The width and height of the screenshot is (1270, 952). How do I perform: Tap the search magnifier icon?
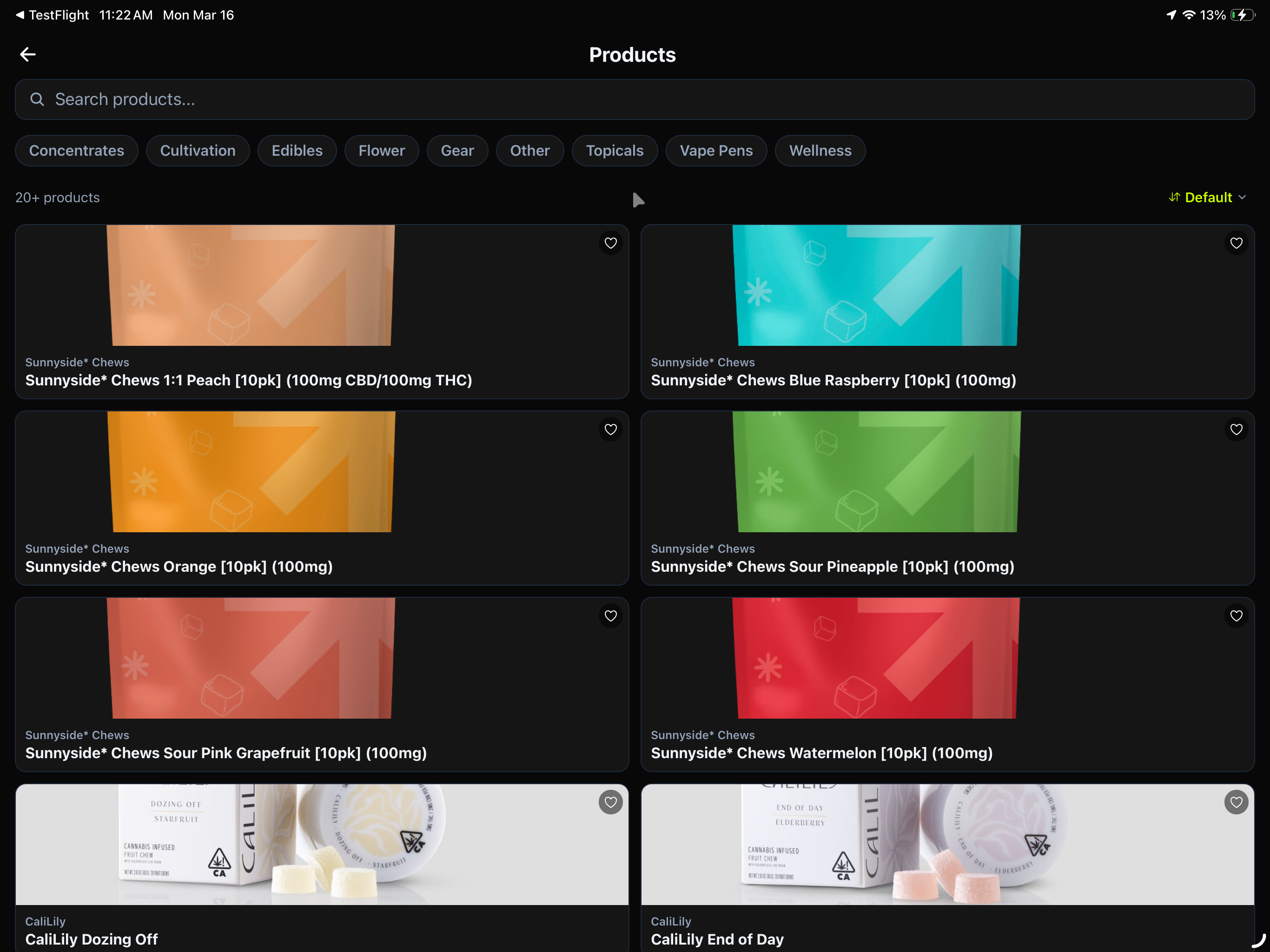(x=37, y=99)
